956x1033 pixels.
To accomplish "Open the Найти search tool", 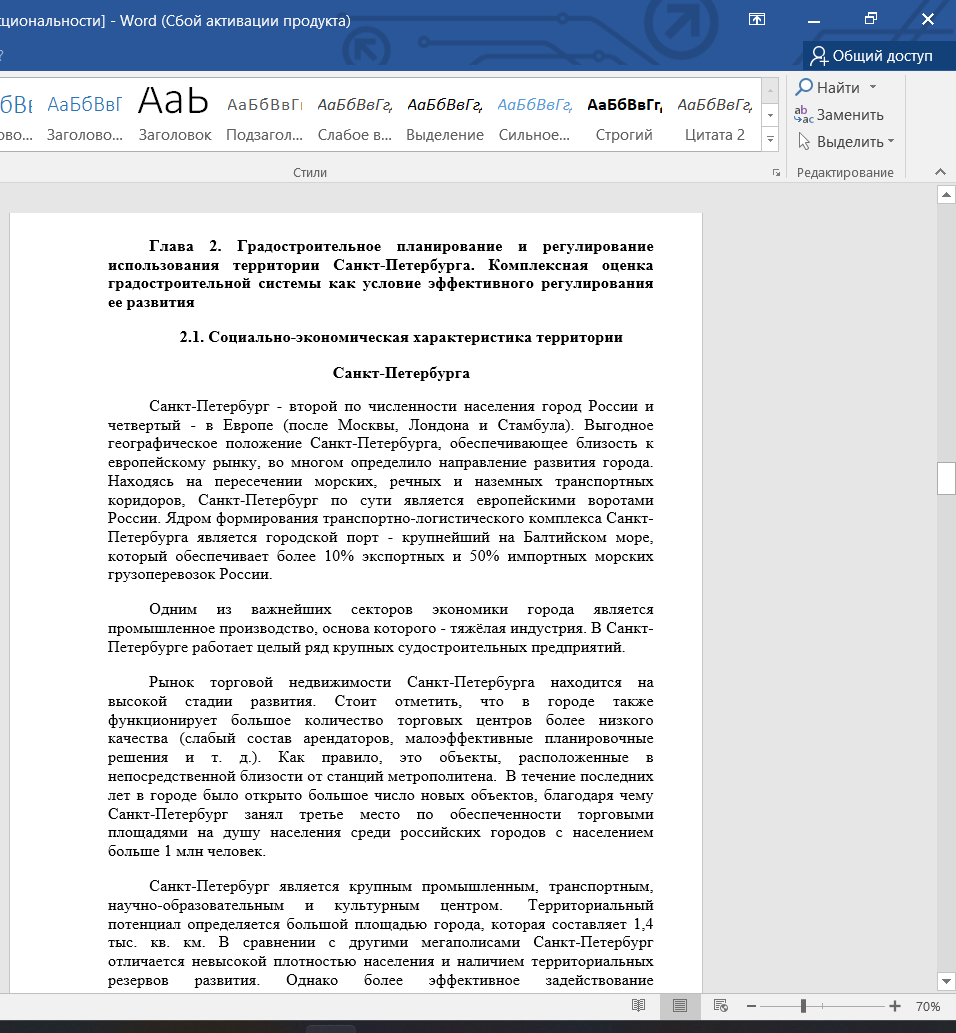I will click(x=828, y=88).
